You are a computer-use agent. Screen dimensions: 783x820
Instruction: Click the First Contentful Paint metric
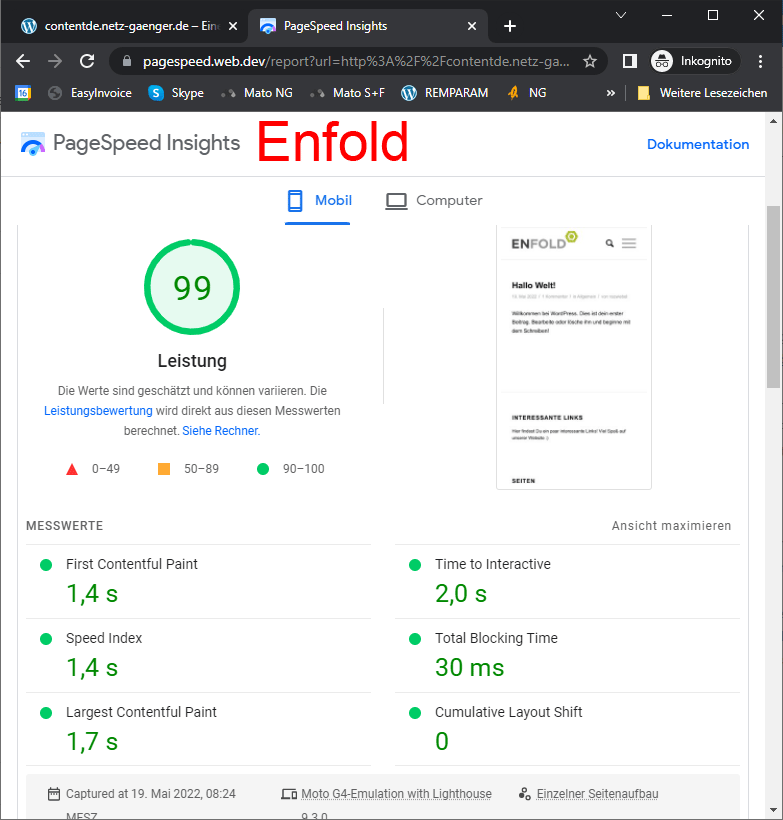pos(199,582)
